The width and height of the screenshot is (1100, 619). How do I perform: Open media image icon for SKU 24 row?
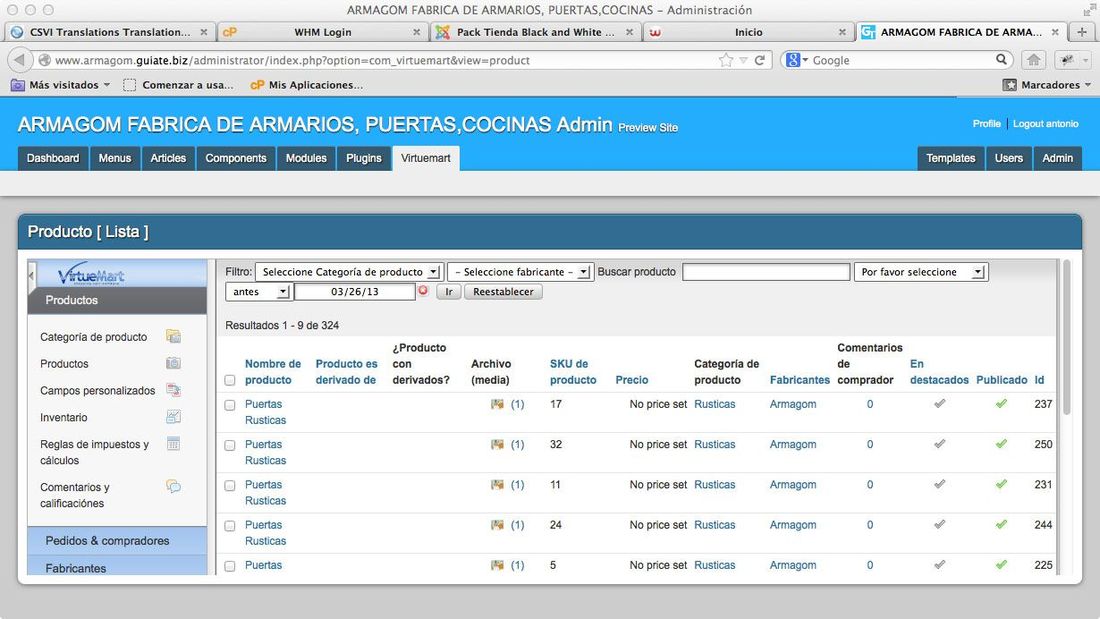point(497,525)
